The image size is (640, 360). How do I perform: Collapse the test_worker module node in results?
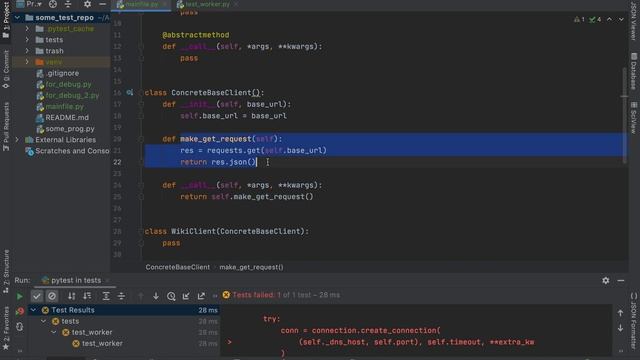tap(54, 332)
